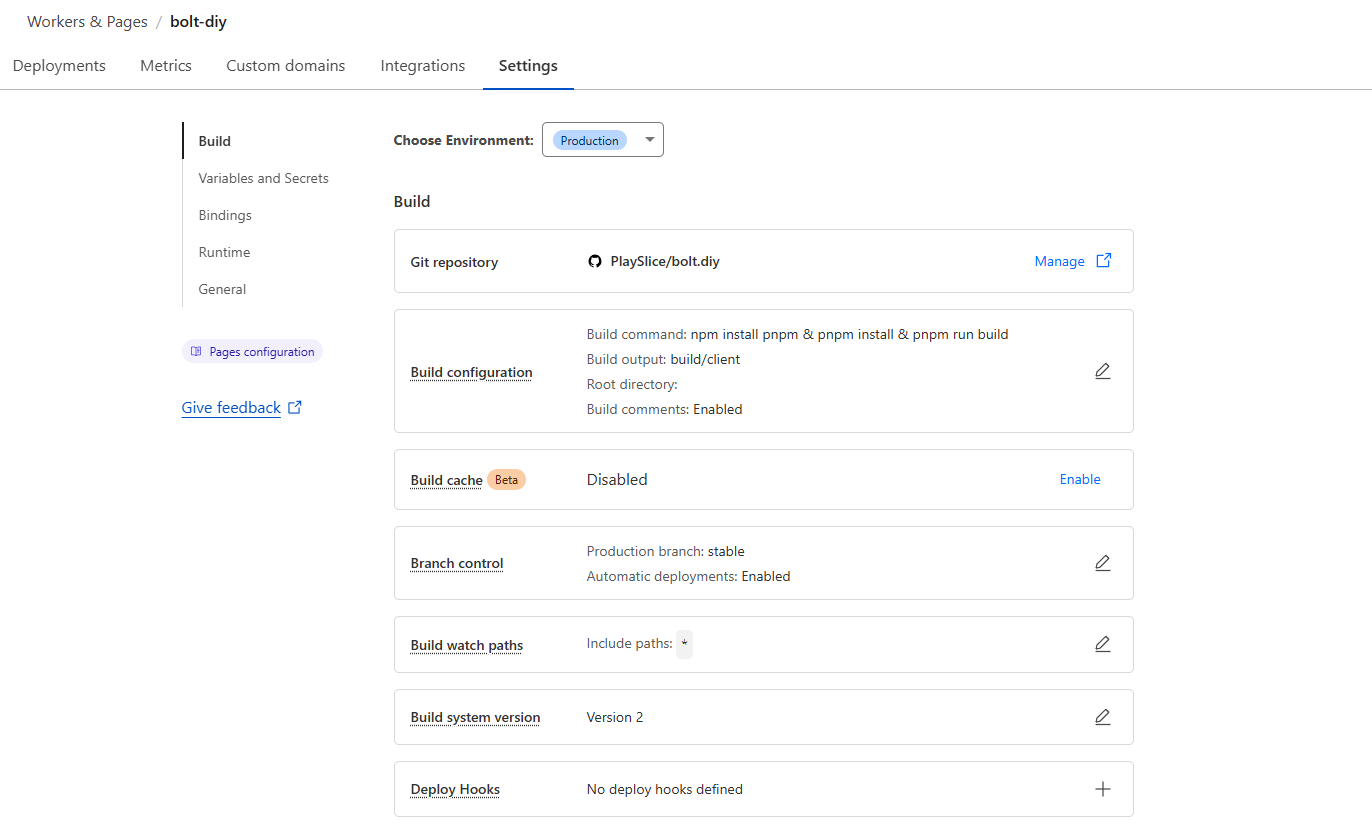This screenshot has height=831, width=1372.
Task: Click the 'Build output: build/client' text
Action: [x=663, y=359]
